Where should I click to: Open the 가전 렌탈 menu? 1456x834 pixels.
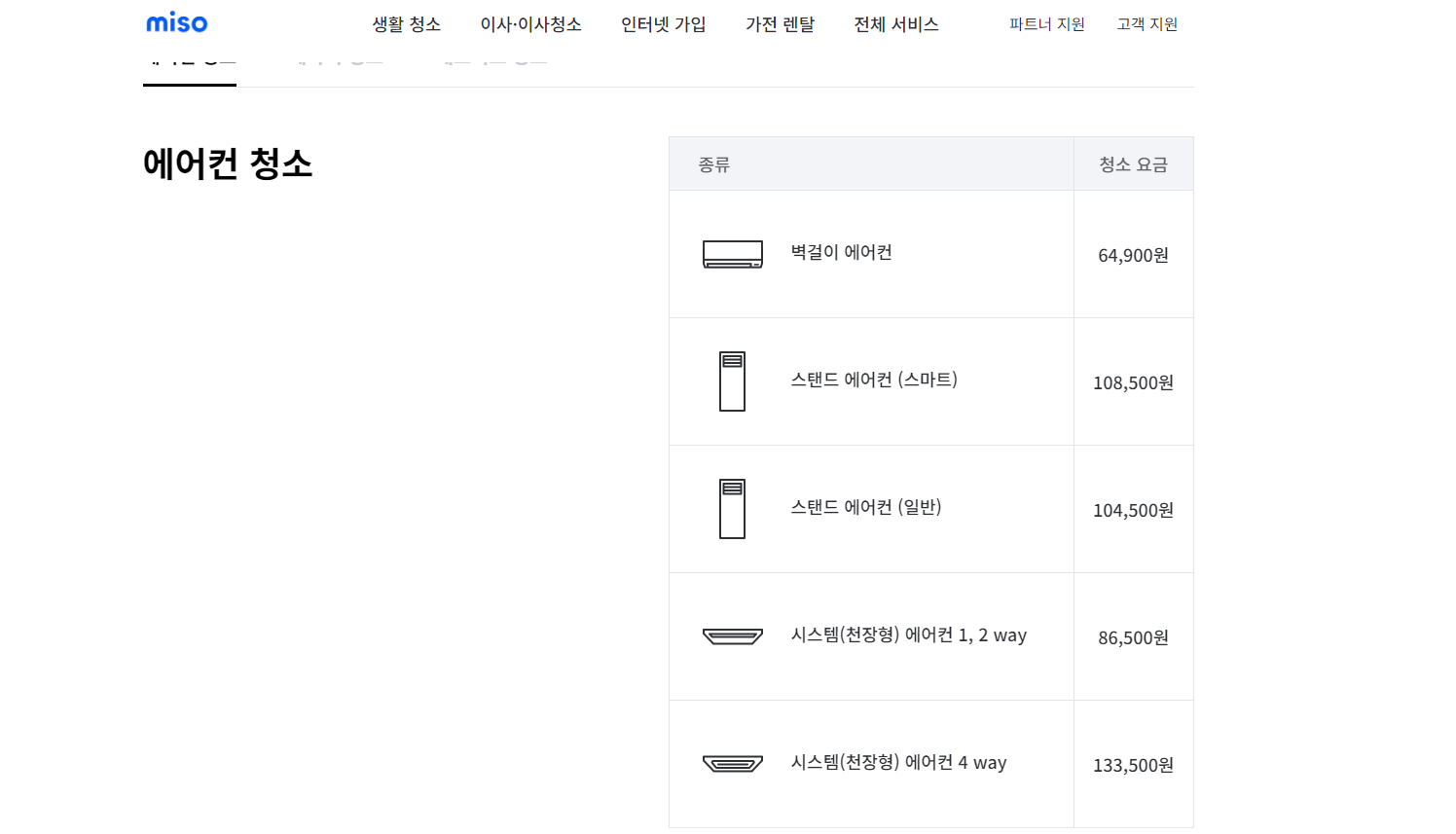click(x=780, y=24)
